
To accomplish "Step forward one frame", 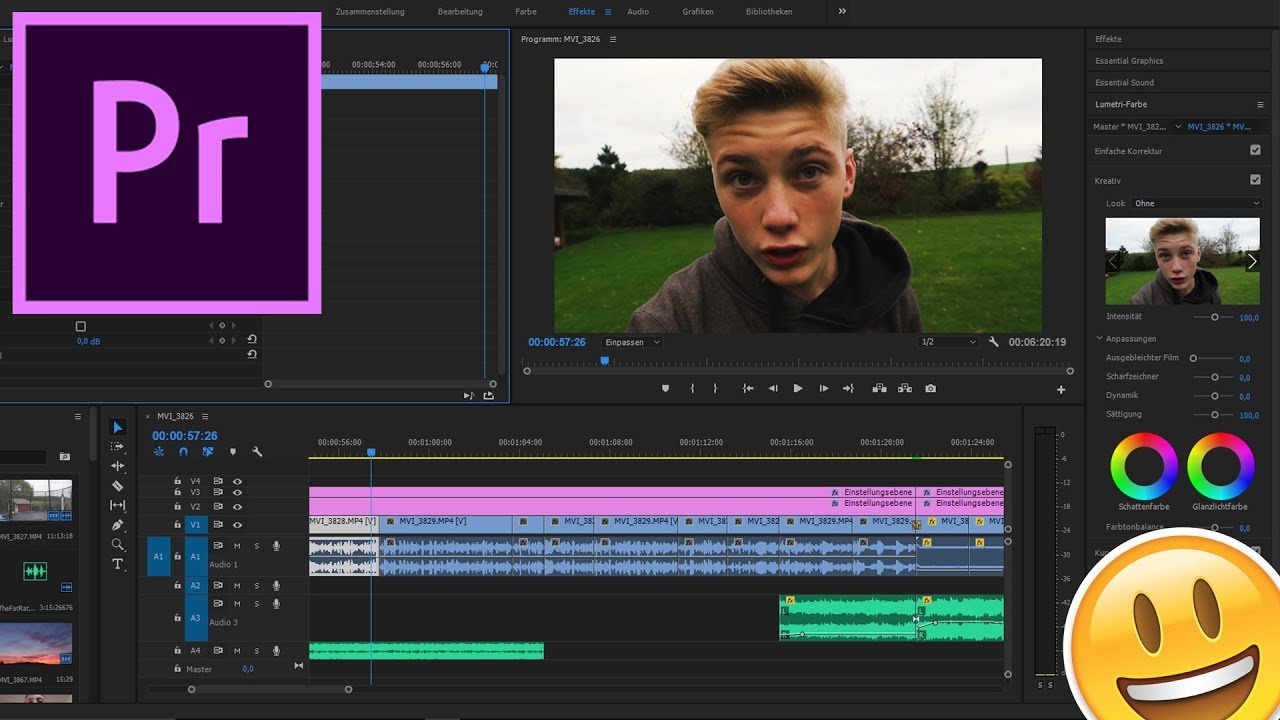I will pos(824,388).
